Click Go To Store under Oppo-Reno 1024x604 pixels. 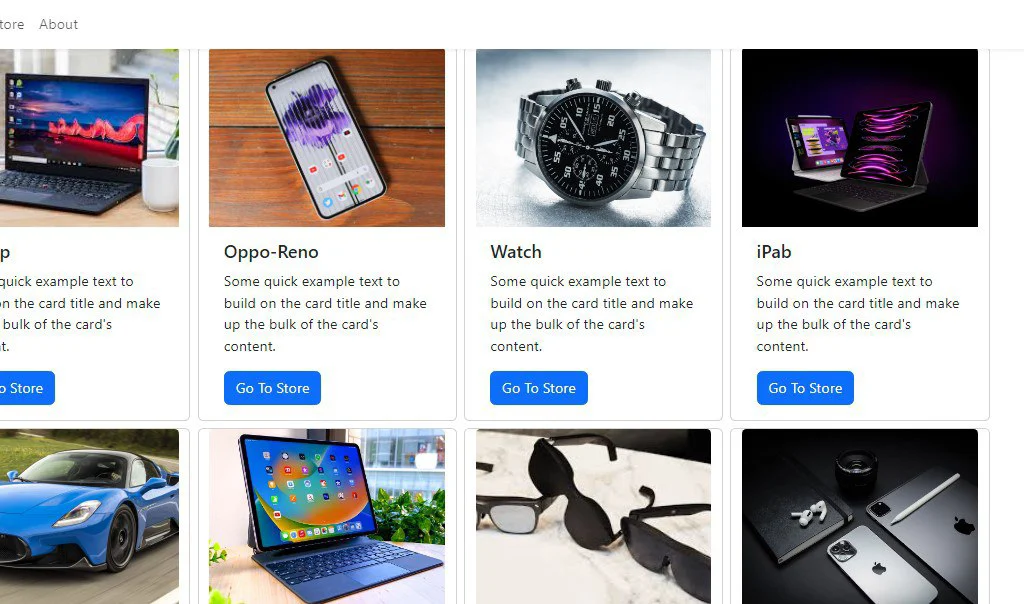[x=272, y=388]
